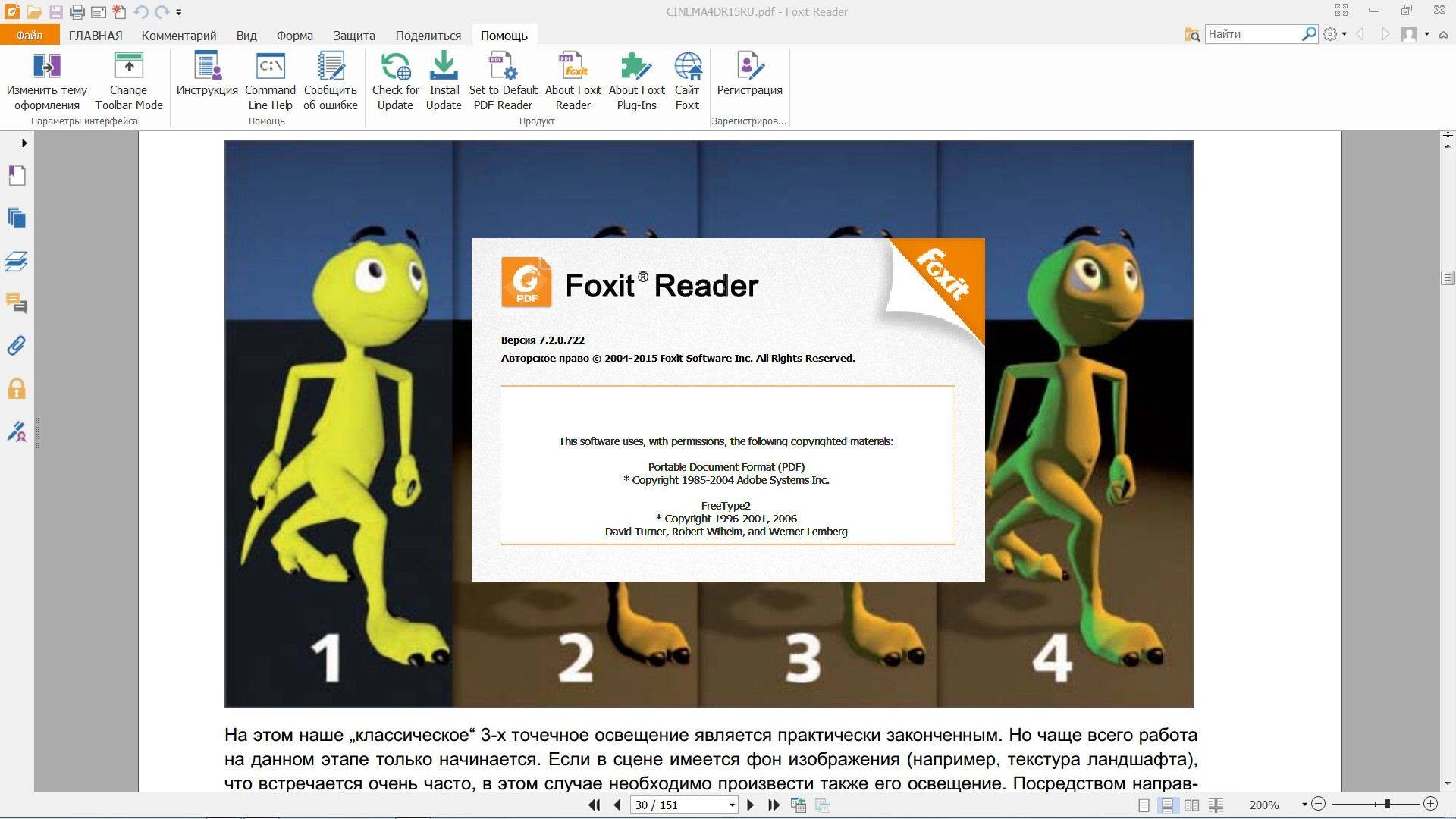Click the previous search result arrow
1456x819 pixels.
pyautogui.click(x=1361, y=34)
